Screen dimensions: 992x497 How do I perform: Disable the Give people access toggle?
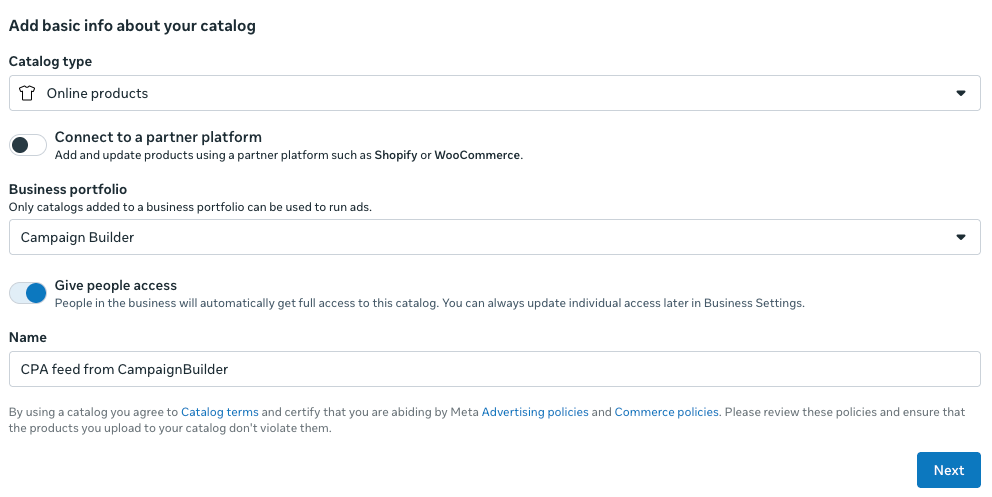pos(28,293)
